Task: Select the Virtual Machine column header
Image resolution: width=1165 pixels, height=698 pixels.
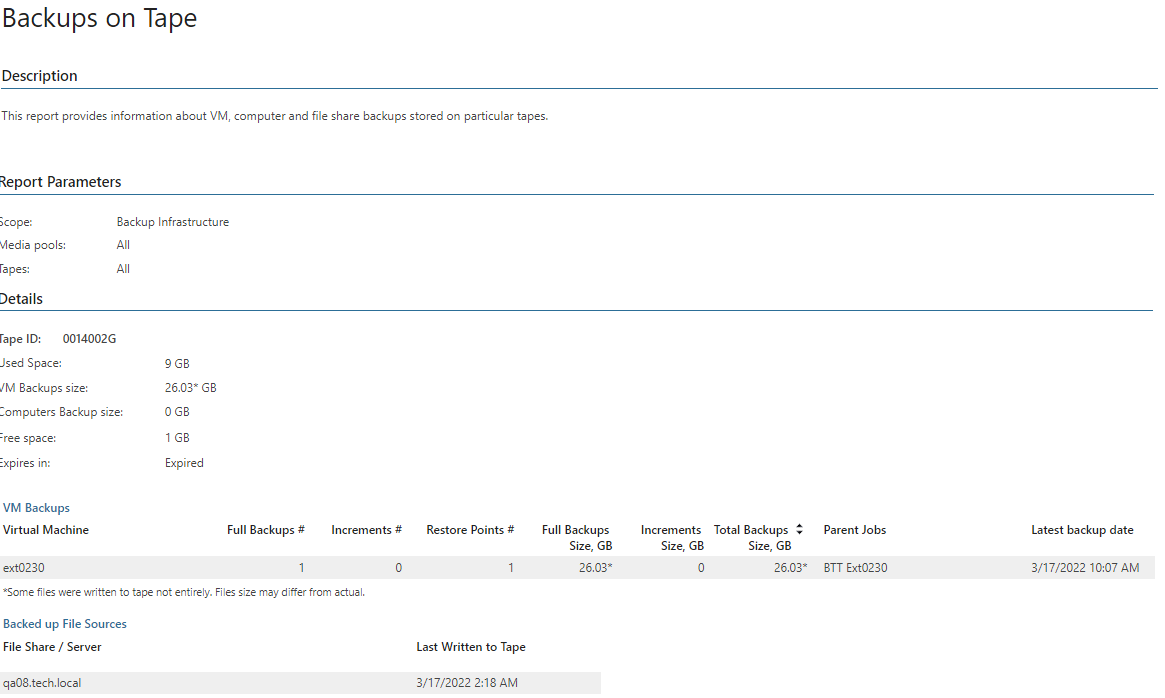Action: point(46,530)
